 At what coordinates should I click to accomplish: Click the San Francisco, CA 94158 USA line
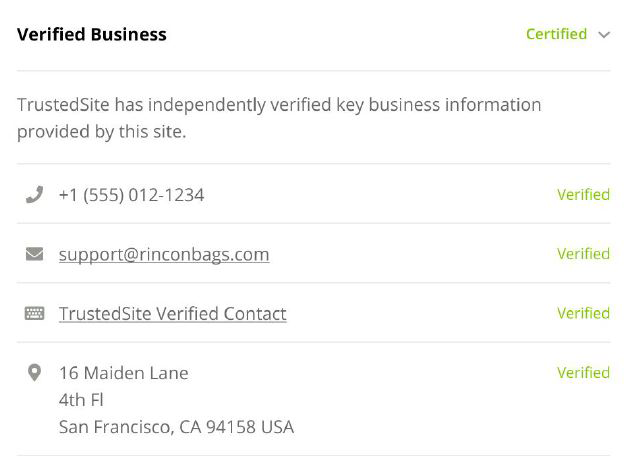pos(176,427)
